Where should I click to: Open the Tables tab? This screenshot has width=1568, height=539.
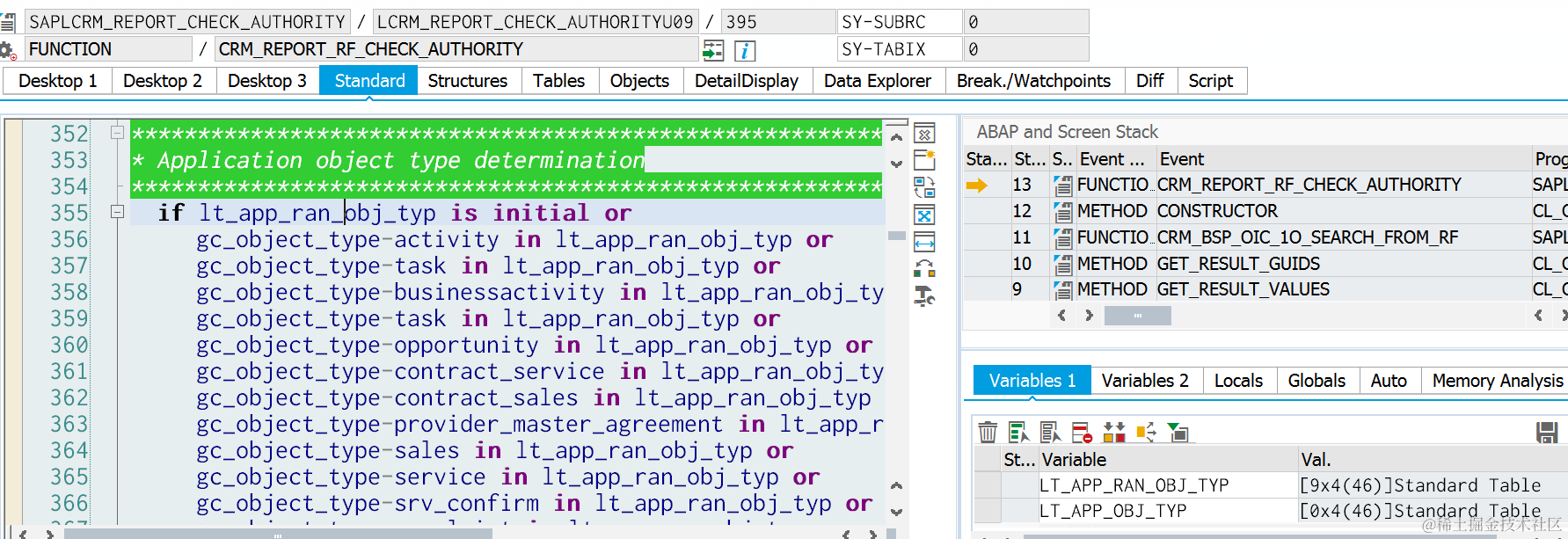[x=558, y=81]
